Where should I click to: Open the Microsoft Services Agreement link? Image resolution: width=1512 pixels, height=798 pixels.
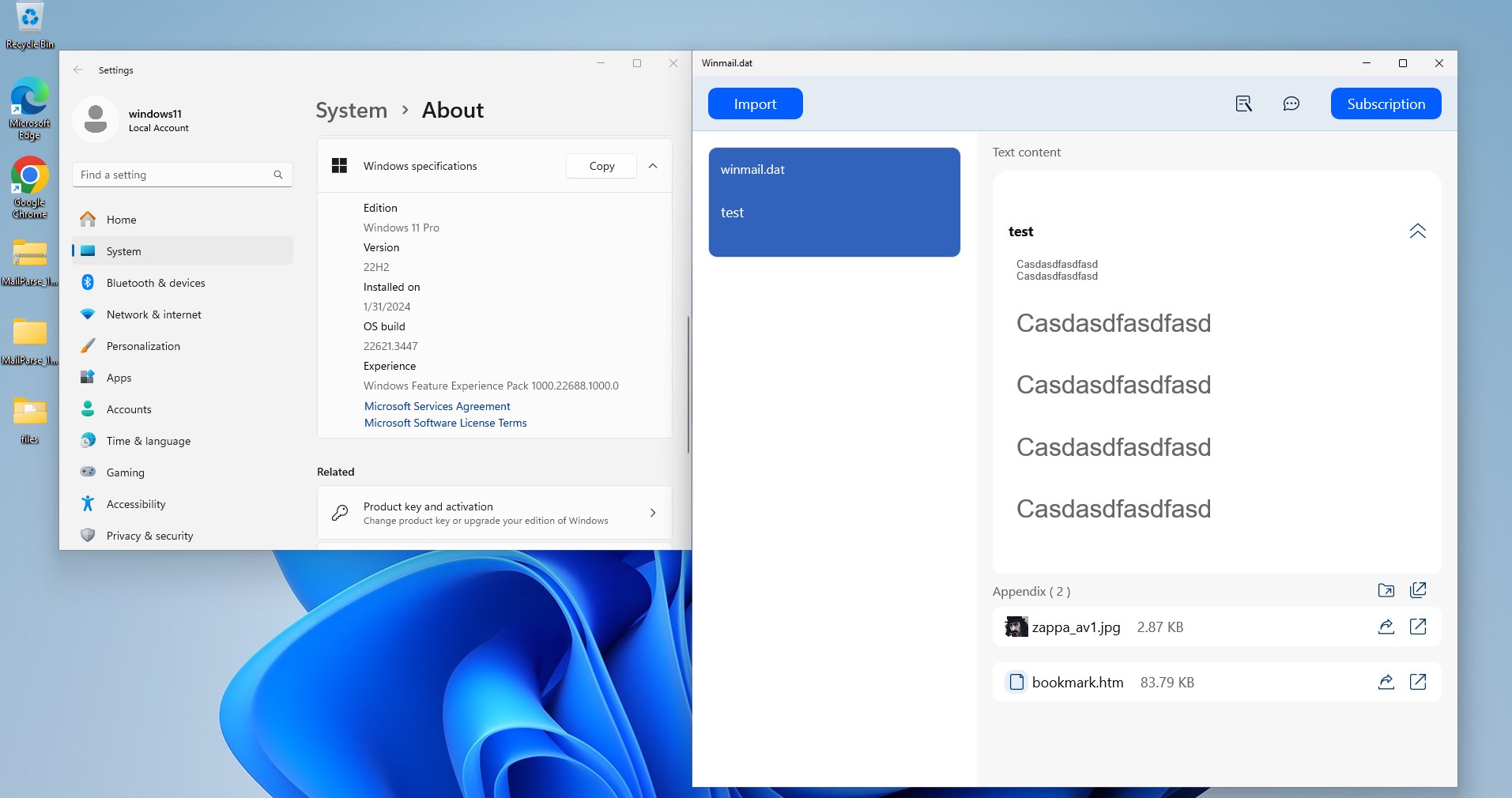436,406
